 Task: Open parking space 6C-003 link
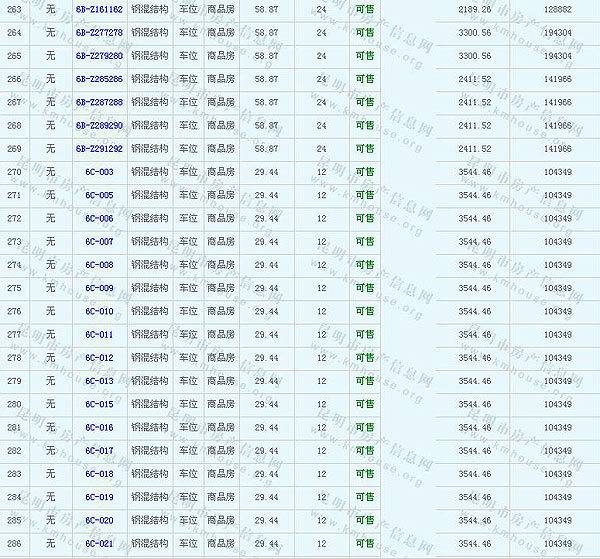click(99, 171)
